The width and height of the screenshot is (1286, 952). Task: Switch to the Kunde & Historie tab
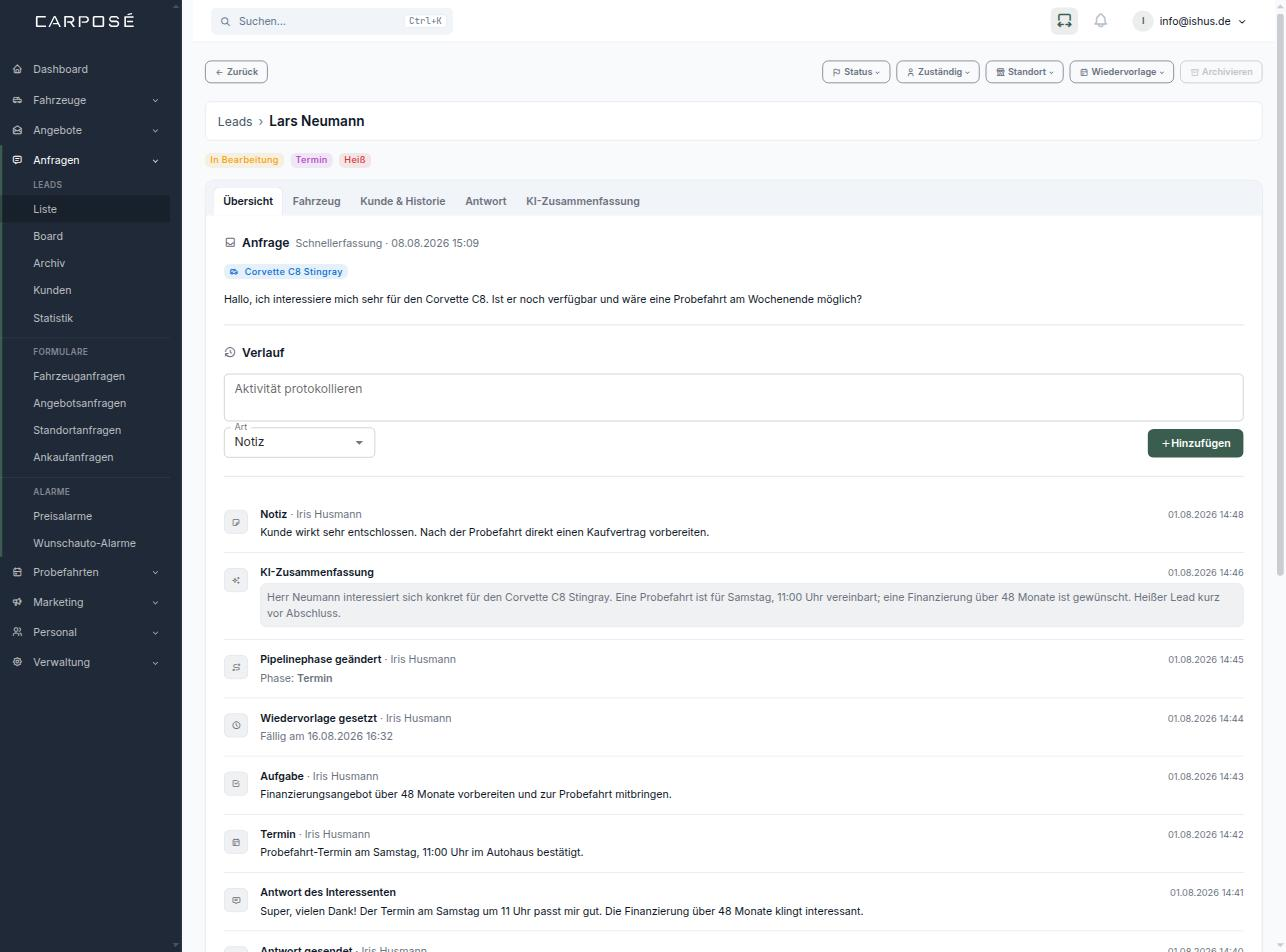(402, 201)
